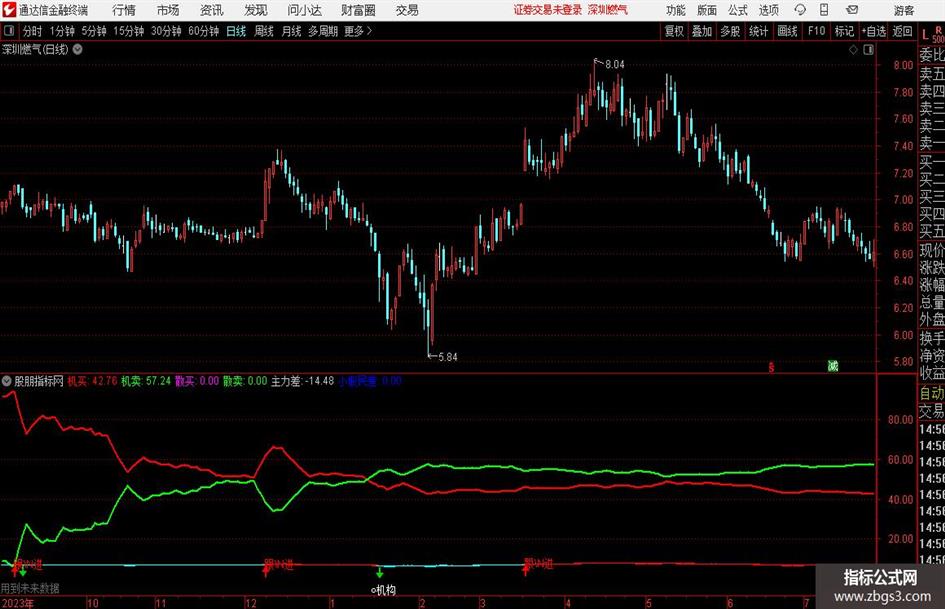Switch to 30分钟 chart period
Screen dimensions: 945x609
[166, 31]
